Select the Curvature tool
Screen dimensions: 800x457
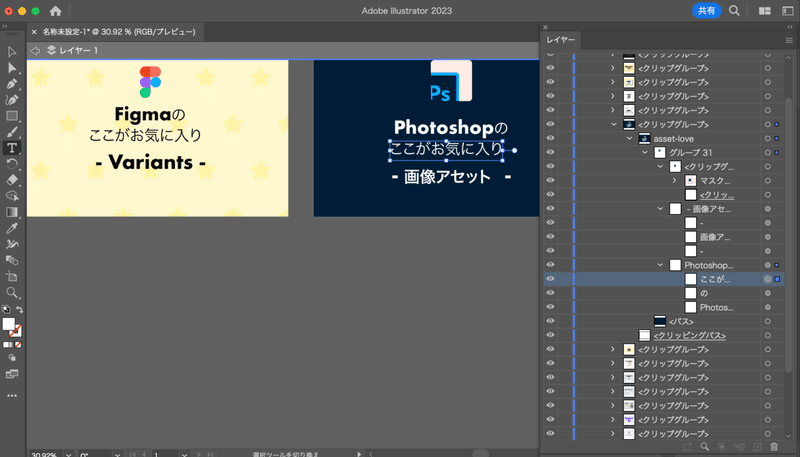click(12, 99)
